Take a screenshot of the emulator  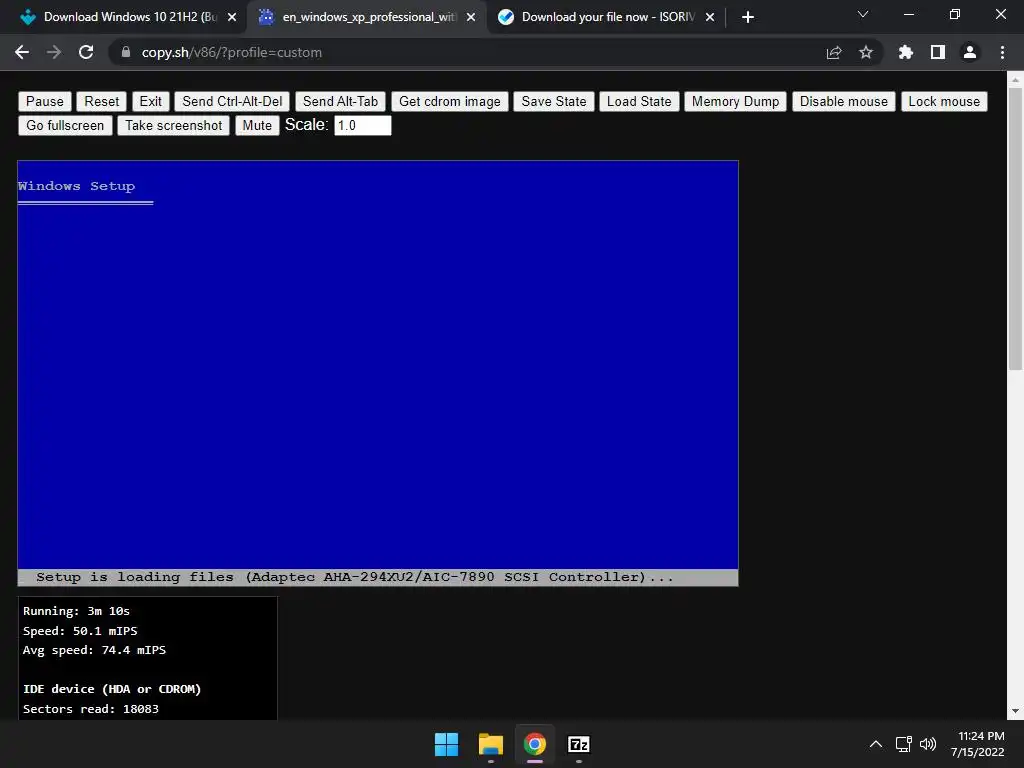174,125
